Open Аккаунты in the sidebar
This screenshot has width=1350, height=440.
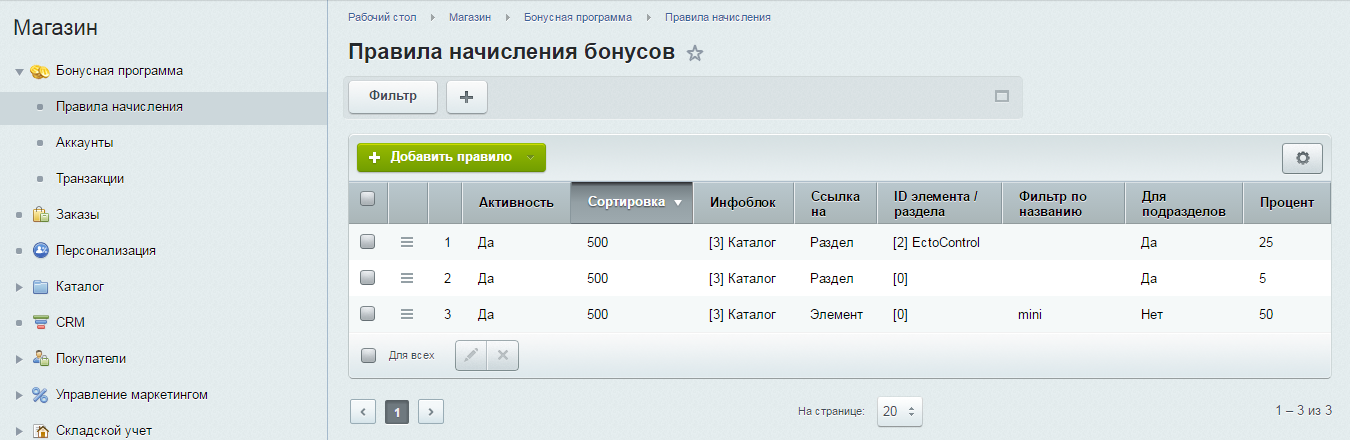click(84, 142)
